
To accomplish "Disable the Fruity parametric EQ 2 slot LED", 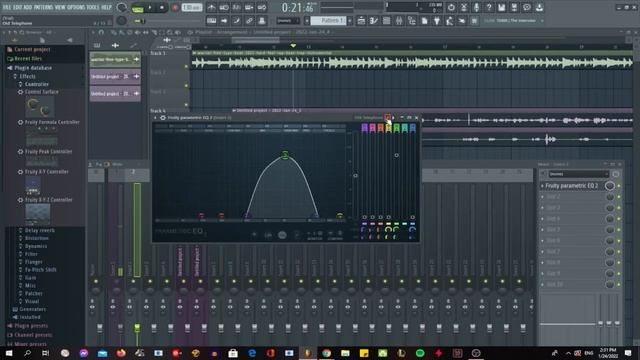I will pyautogui.click(x=619, y=186).
